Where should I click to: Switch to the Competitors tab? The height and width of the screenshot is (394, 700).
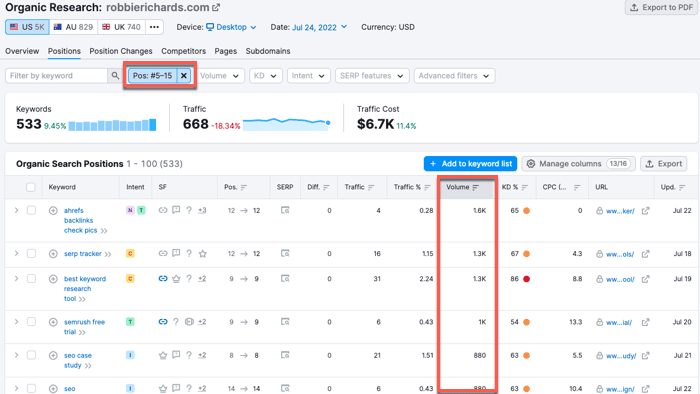183,51
